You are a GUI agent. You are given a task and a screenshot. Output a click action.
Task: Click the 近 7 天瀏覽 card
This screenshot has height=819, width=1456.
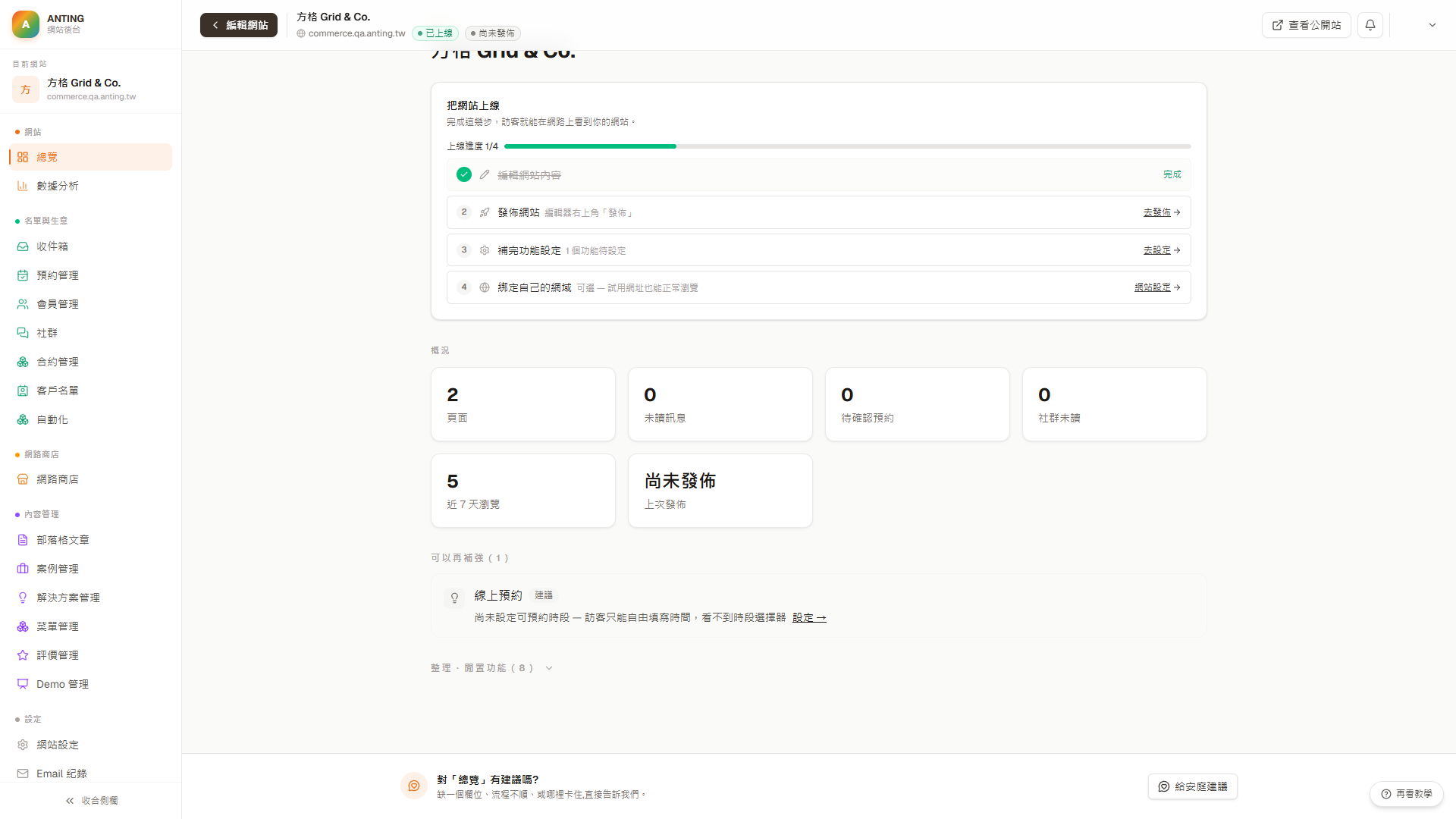[x=523, y=491]
